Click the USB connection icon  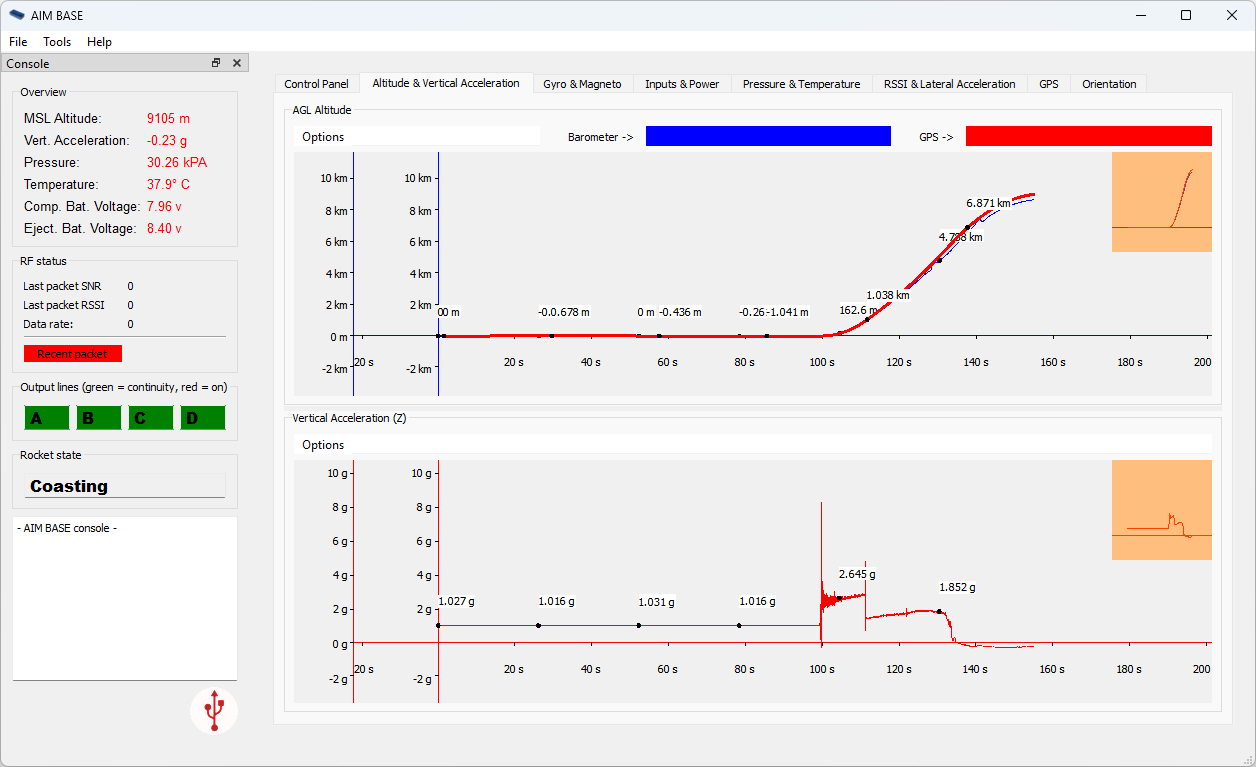click(214, 710)
